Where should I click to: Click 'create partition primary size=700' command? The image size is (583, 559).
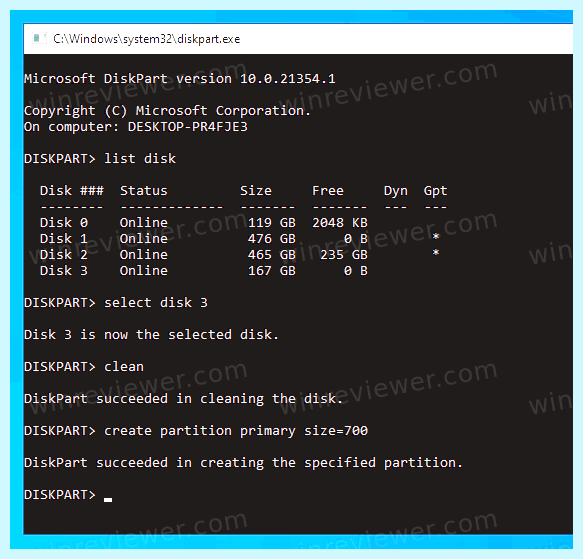click(236, 431)
